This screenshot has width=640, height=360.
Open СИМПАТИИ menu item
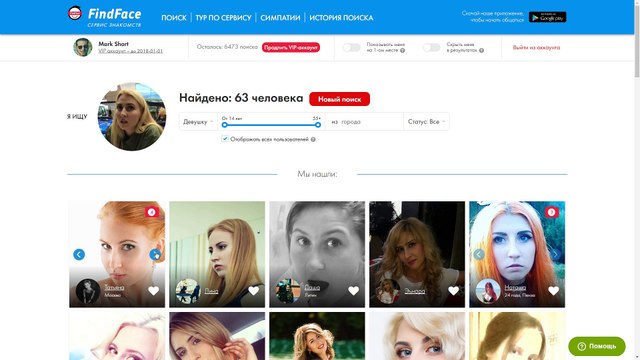click(280, 18)
